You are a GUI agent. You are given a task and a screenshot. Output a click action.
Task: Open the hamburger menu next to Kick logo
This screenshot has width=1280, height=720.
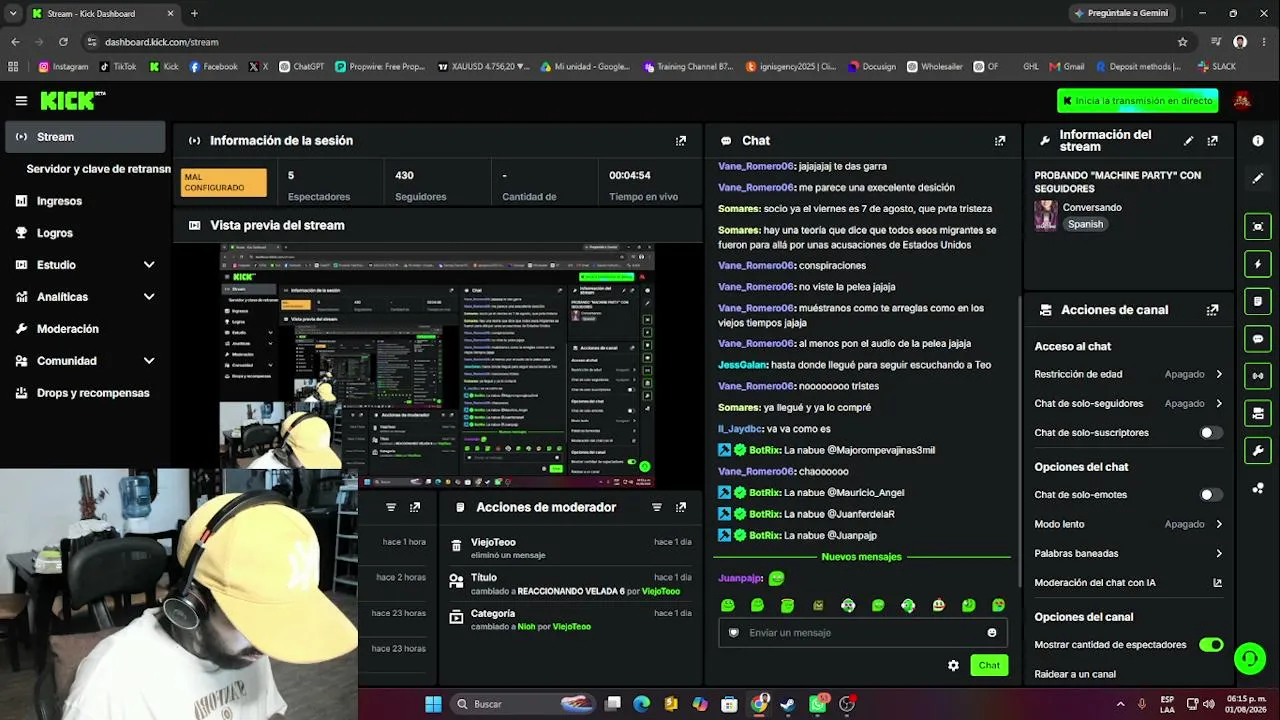tap(21, 100)
